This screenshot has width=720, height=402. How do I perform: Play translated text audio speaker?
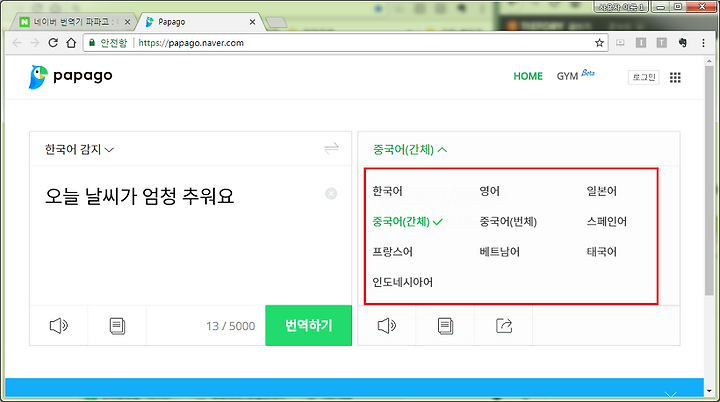pyautogui.click(x=387, y=326)
